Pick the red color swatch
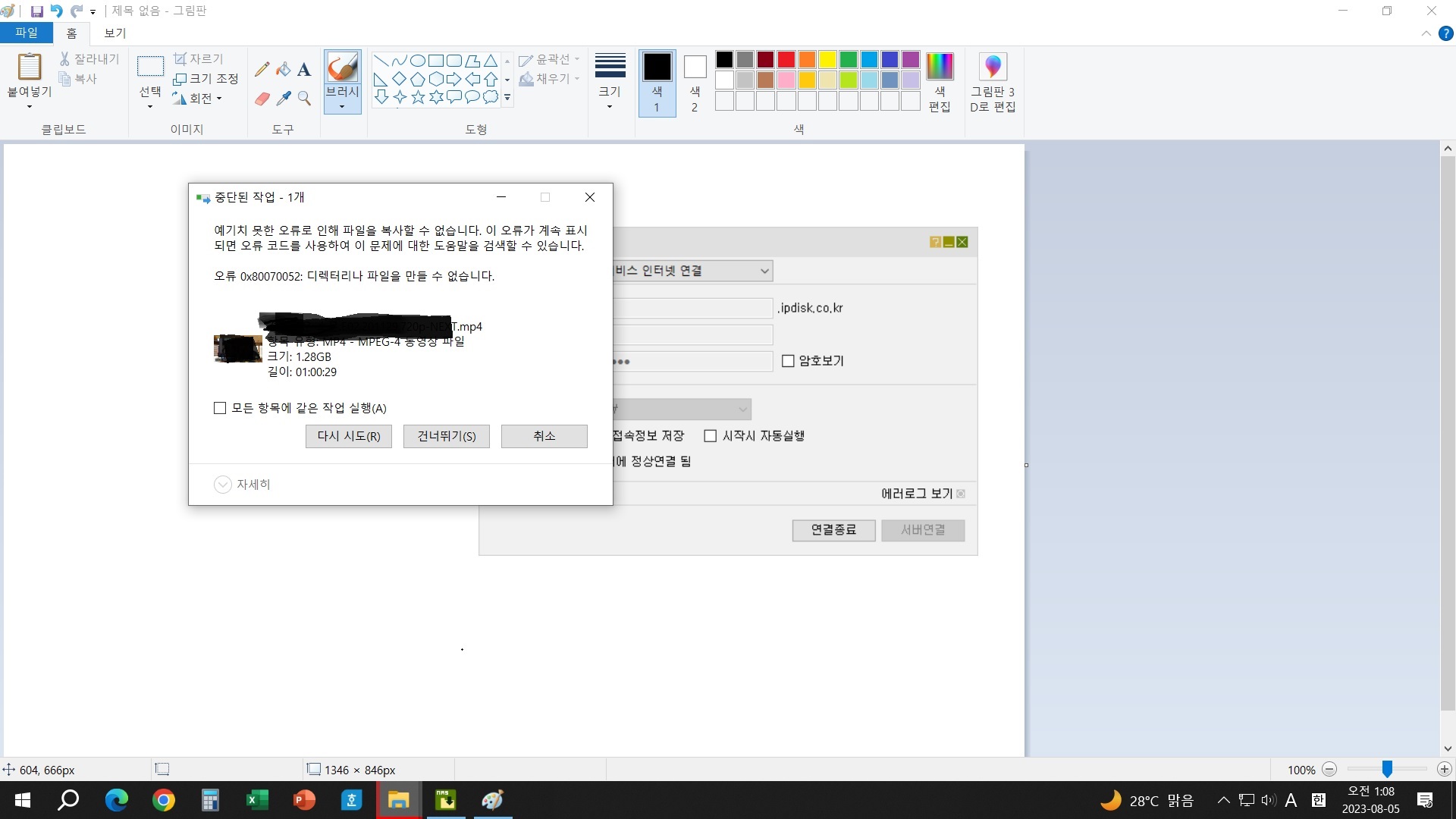The height and width of the screenshot is (819, 1456). (786, 59)
